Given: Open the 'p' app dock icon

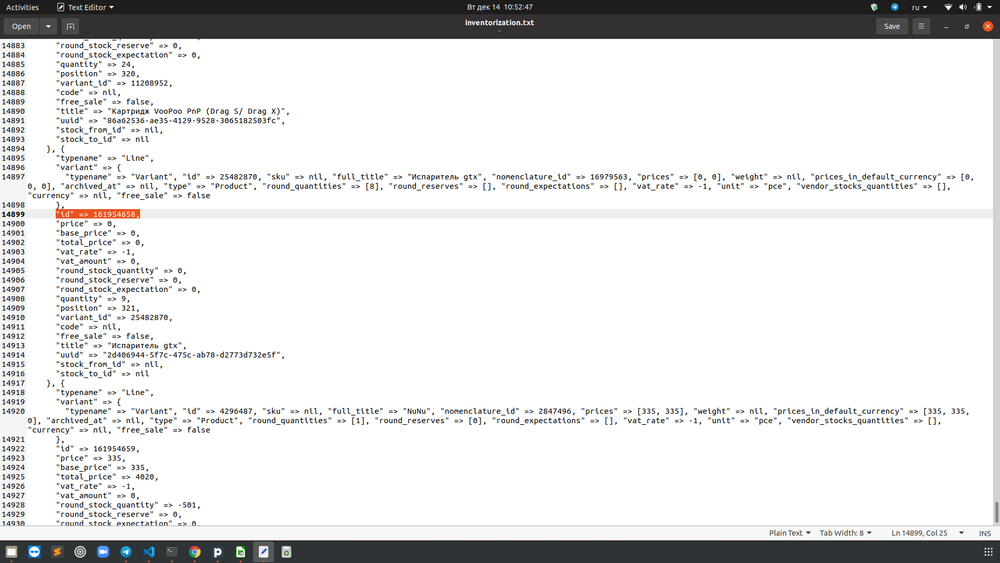Looking at the screenshot, I should (217, 552).
